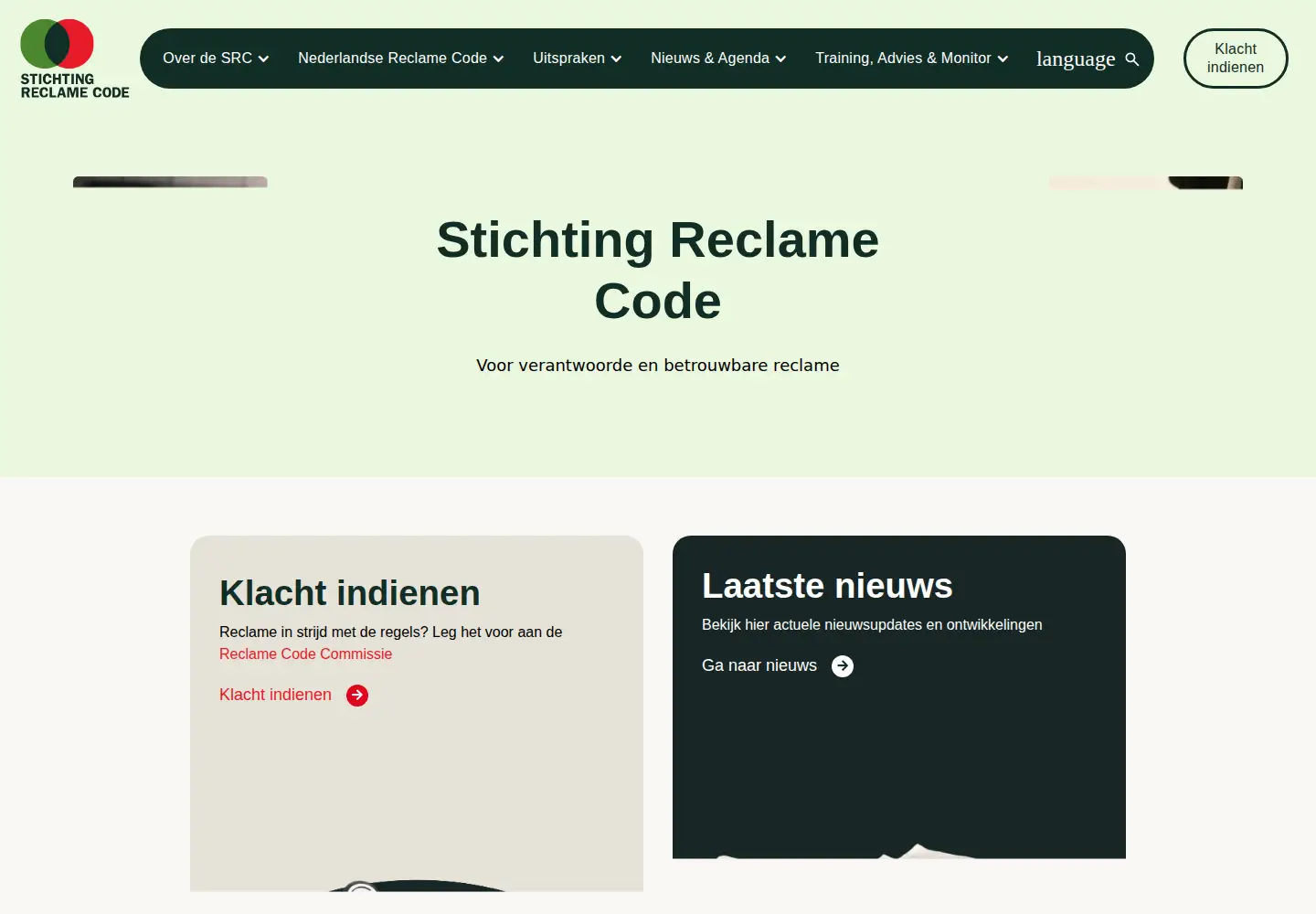
Task: Expand the Nieuws & Agenda chevron
Action: point(780,58)
